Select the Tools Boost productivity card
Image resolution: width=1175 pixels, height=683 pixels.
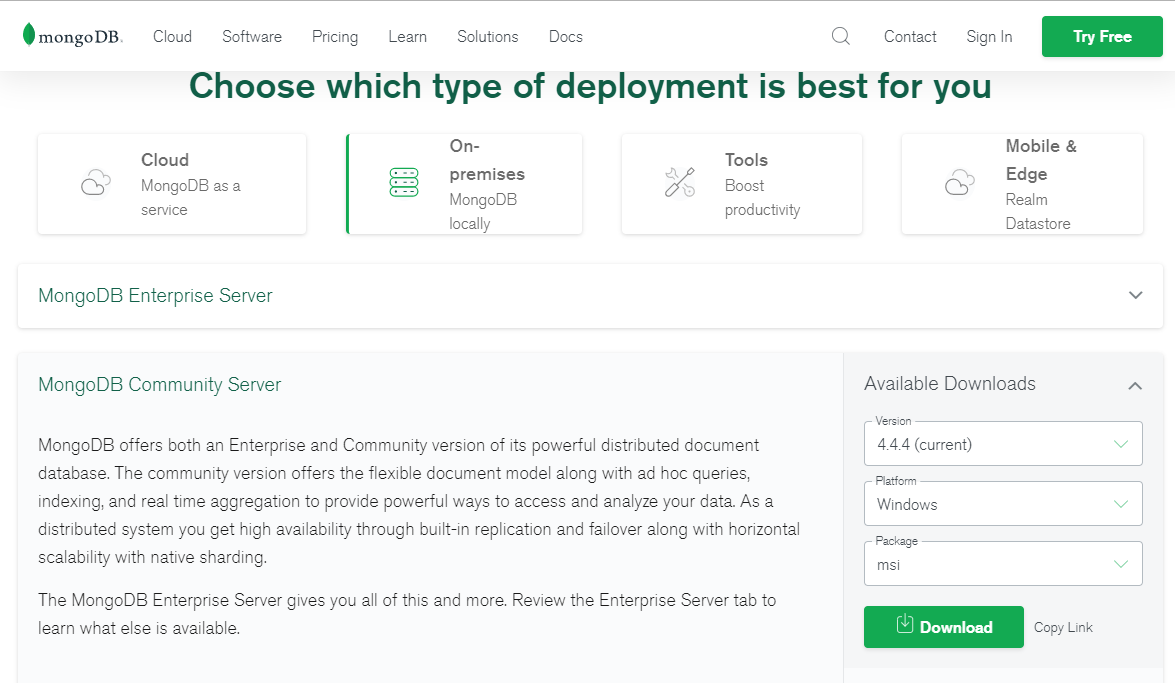coord(741,184)
